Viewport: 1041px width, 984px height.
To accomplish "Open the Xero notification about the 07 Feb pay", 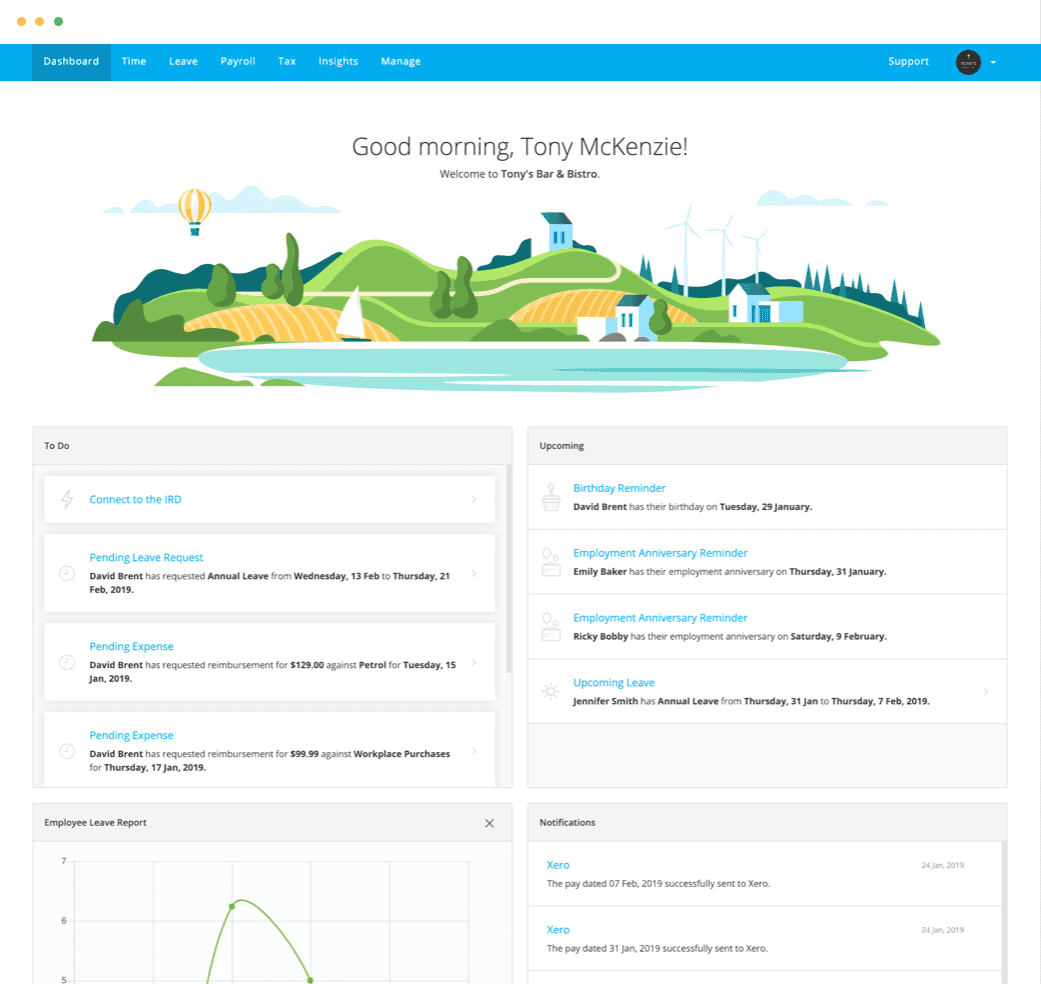I will (x=557, y=865).
